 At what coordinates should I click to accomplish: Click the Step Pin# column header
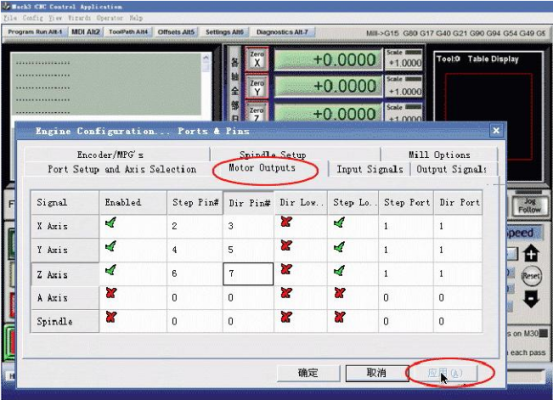(x=195, y=202)
